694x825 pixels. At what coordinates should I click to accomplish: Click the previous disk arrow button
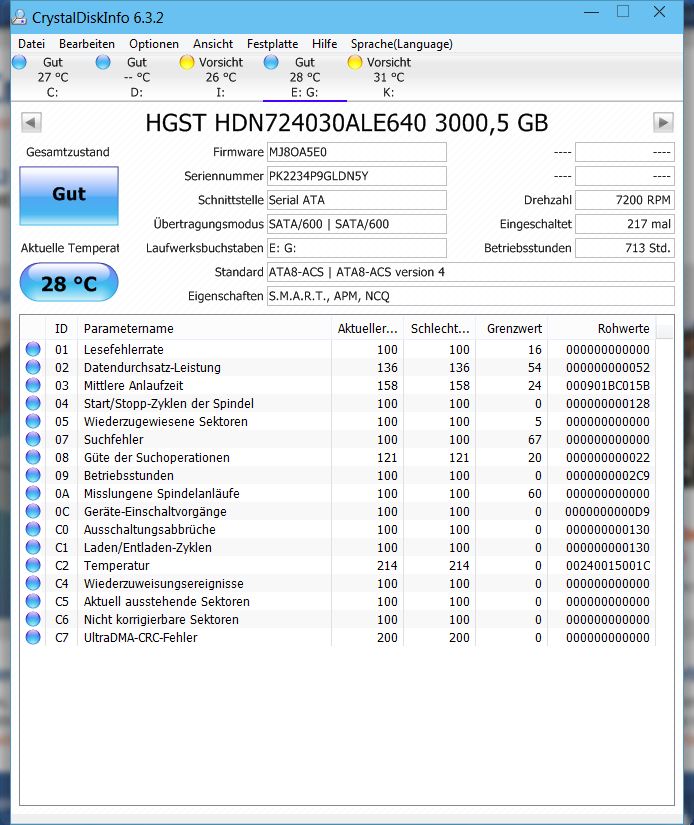pos(31,123)
